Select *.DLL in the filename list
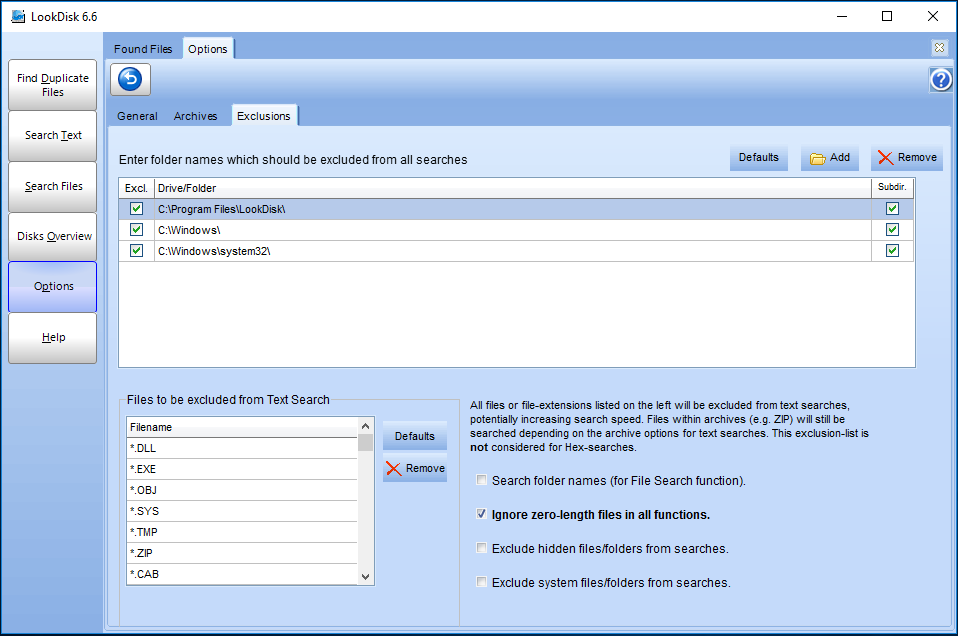The width and height of the screenshot is (958, 636). [242, 448]
